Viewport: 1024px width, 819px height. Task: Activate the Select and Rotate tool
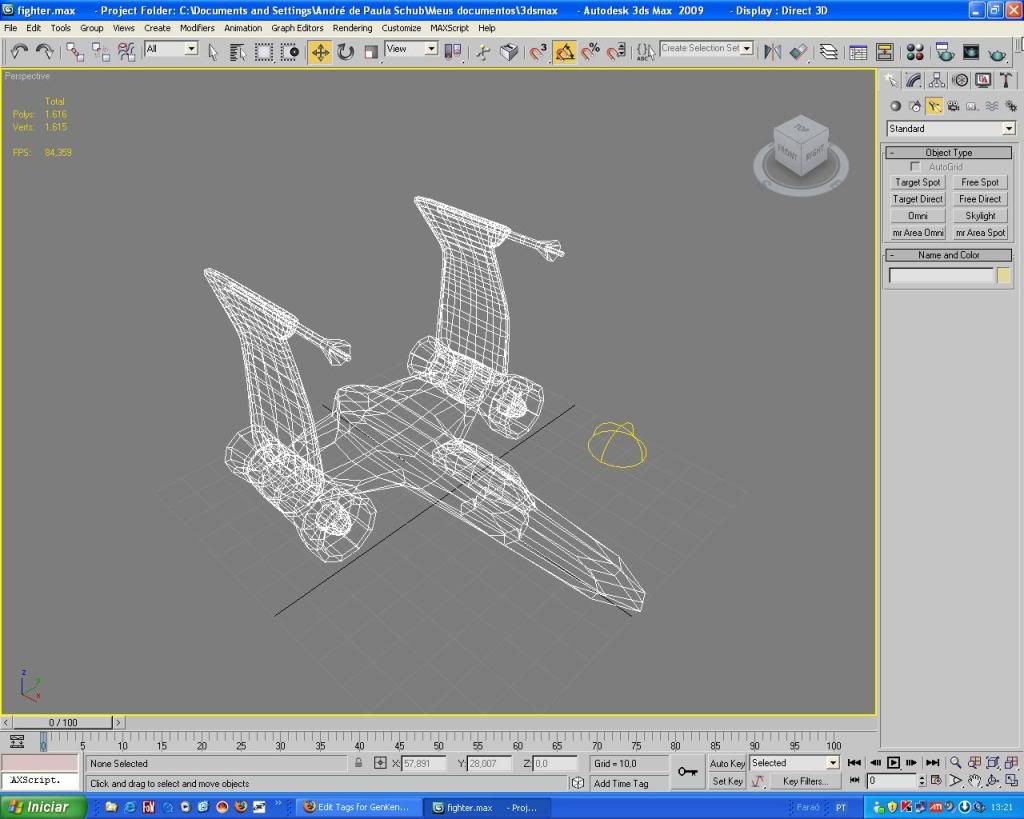[x=345, y=52]
